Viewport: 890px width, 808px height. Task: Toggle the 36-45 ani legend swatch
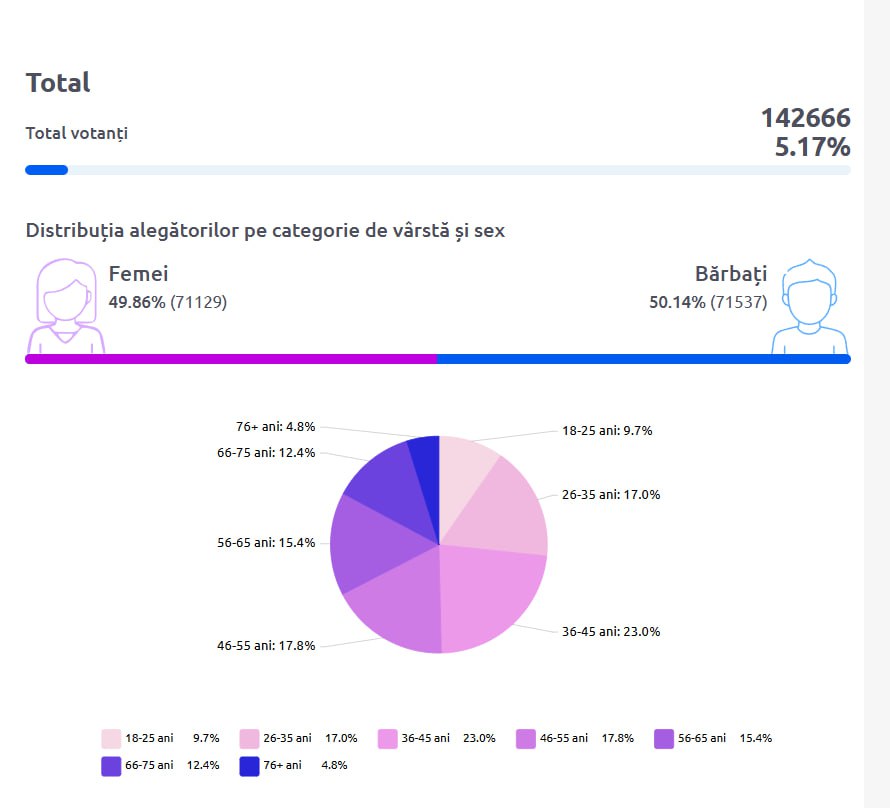tap(388, 739)
